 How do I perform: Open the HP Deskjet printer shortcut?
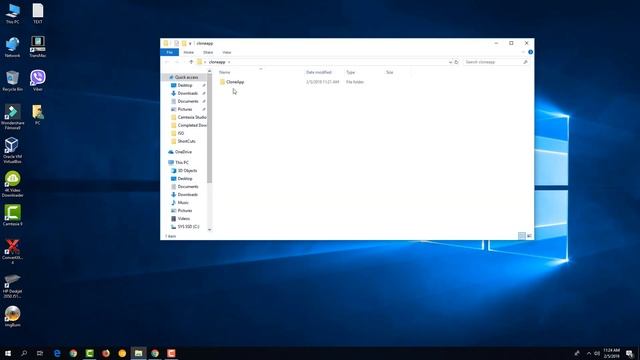click(x=12, y=285)
